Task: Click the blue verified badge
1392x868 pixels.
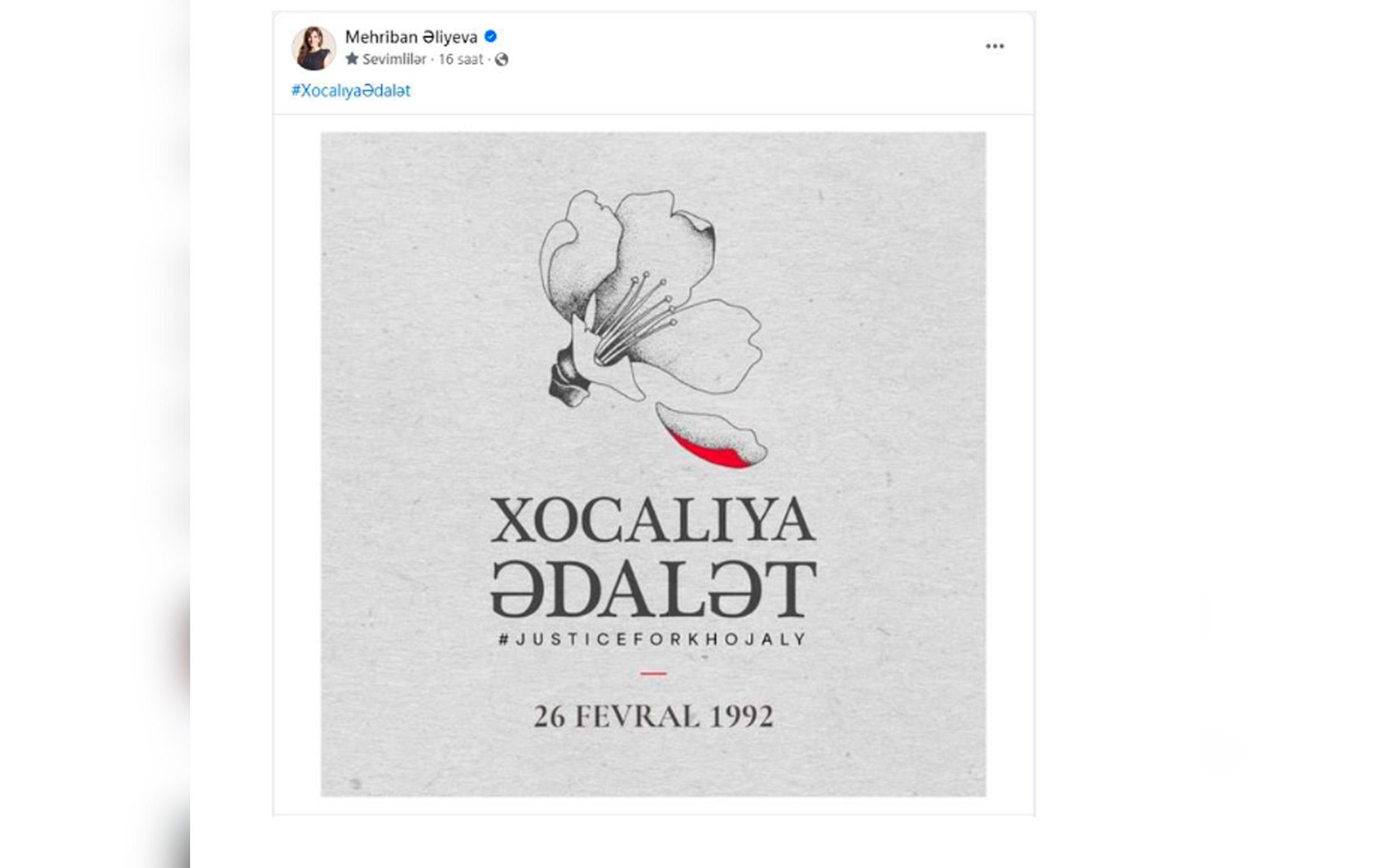Action: pyautogui.click(x=491, y=36)
